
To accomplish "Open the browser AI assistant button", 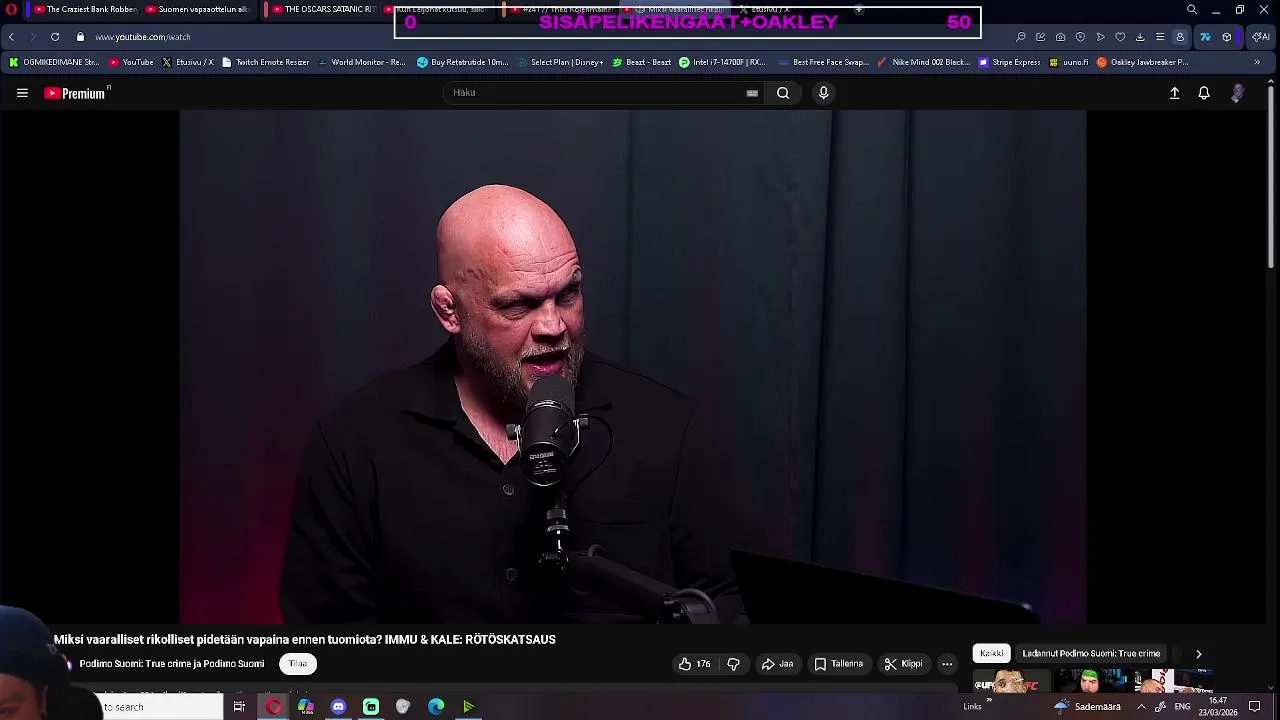I will (x=1260, y=37).
